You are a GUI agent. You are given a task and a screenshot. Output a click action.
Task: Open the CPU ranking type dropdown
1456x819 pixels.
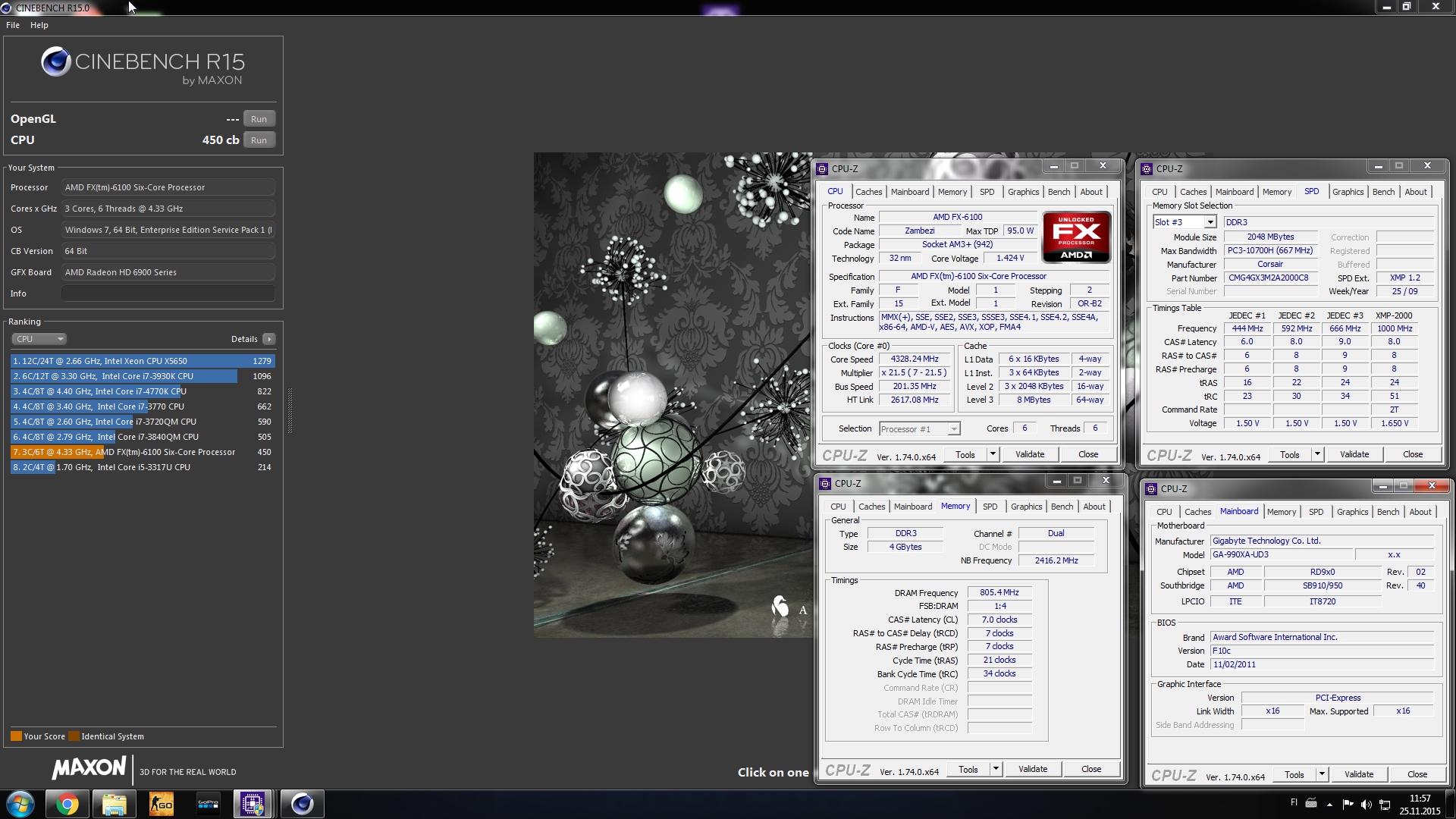click(39, 339)
